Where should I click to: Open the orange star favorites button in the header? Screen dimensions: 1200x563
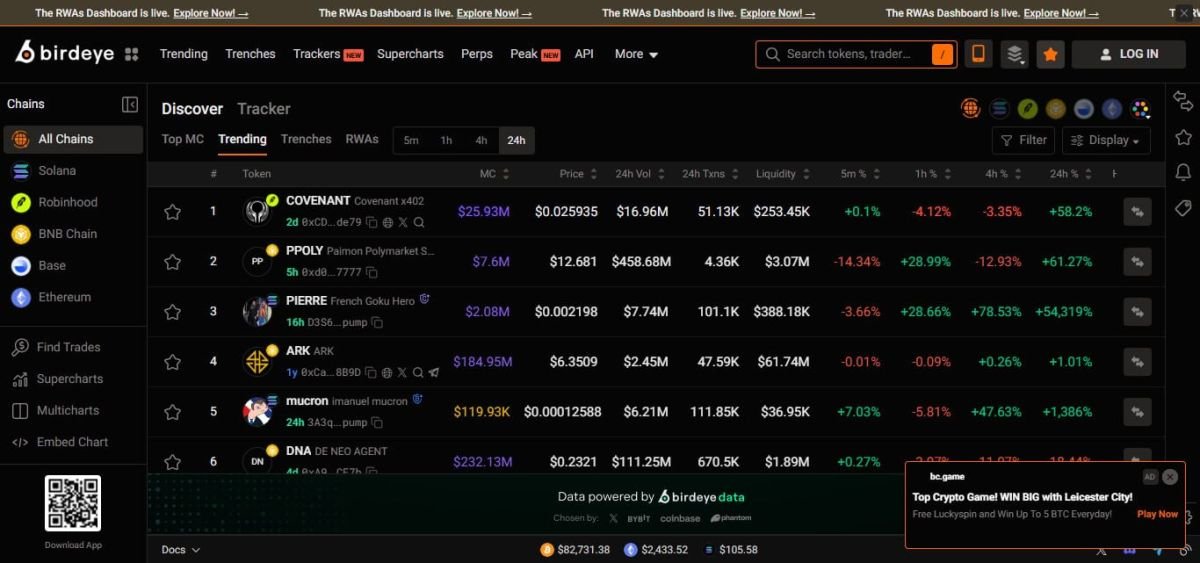click(1050, 54)
